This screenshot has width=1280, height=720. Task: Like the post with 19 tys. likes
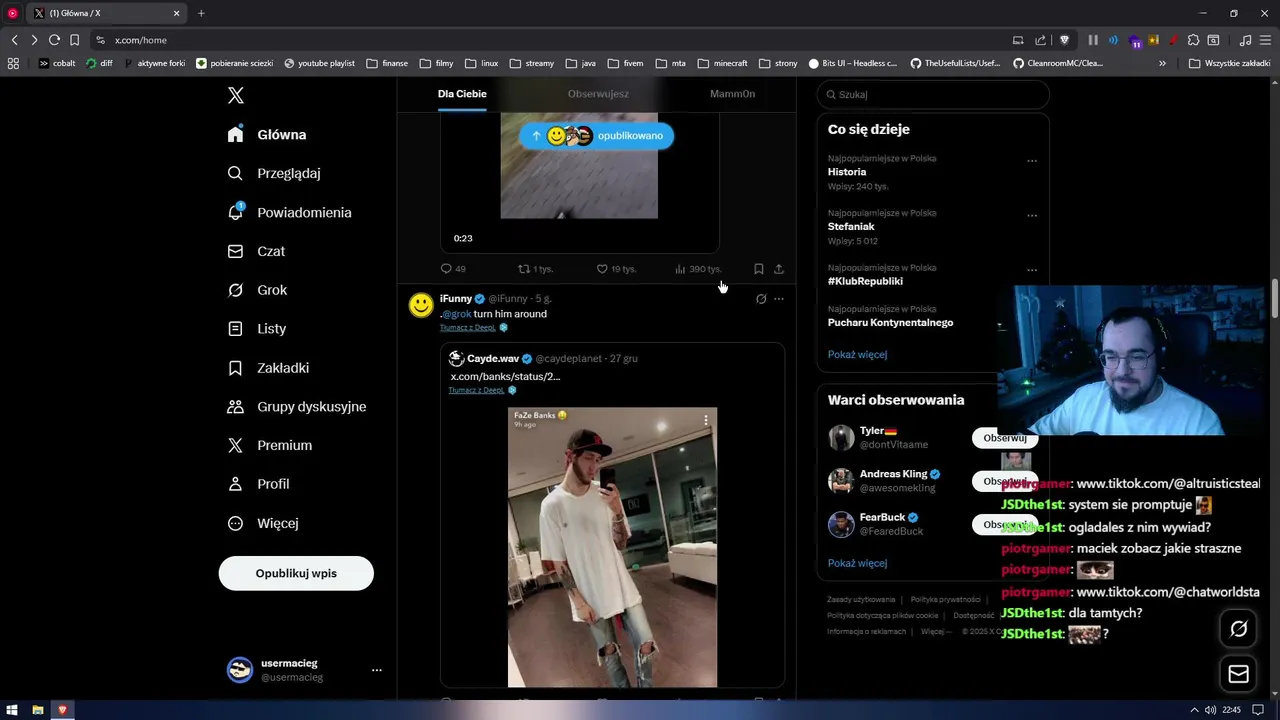click(x=616, y=269)
